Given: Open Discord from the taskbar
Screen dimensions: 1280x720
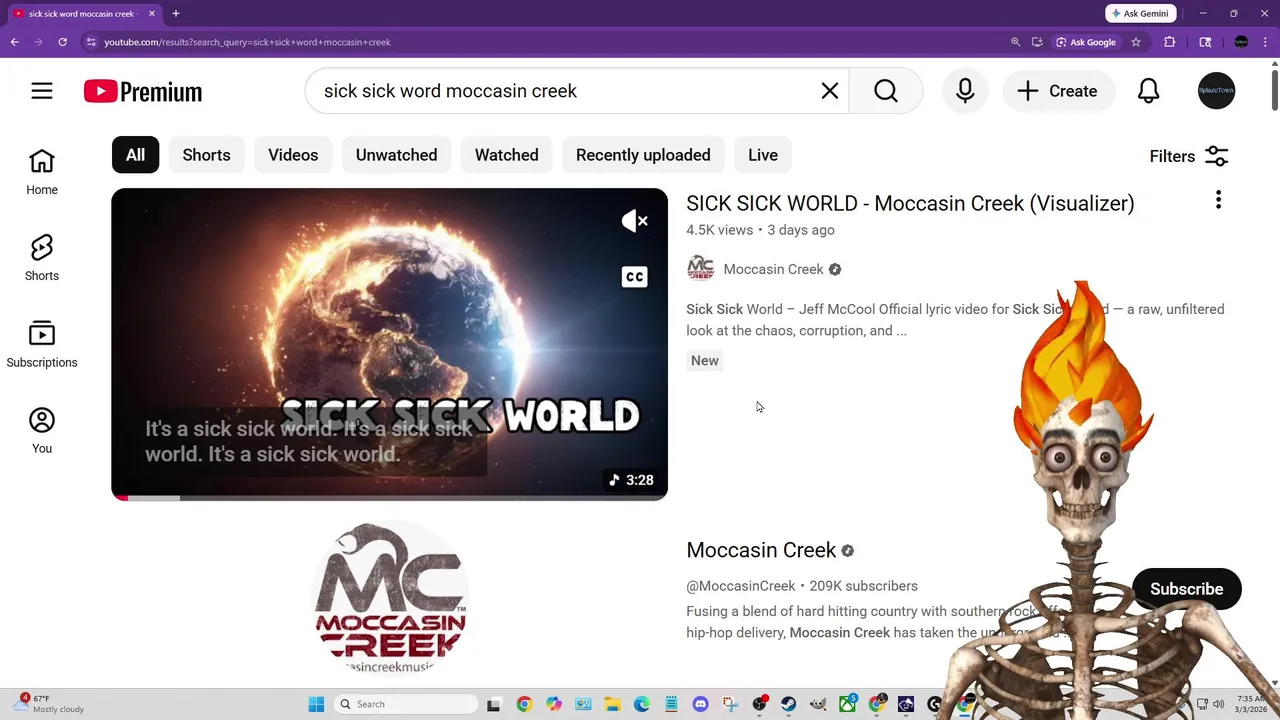Looking at the screenshot, I should click(700, 704).
